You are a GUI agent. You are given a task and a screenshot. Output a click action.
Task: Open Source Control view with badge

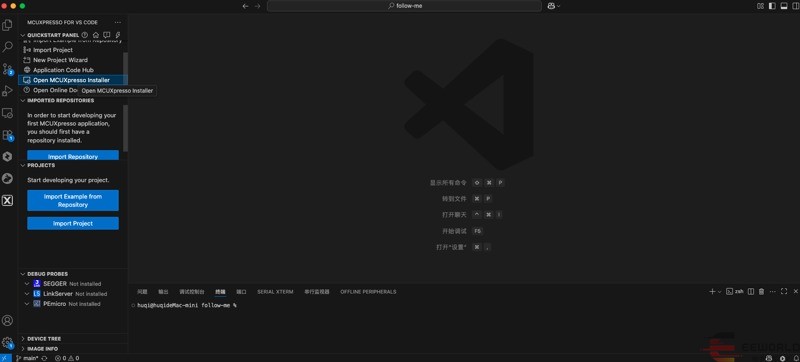coord(7,69)
